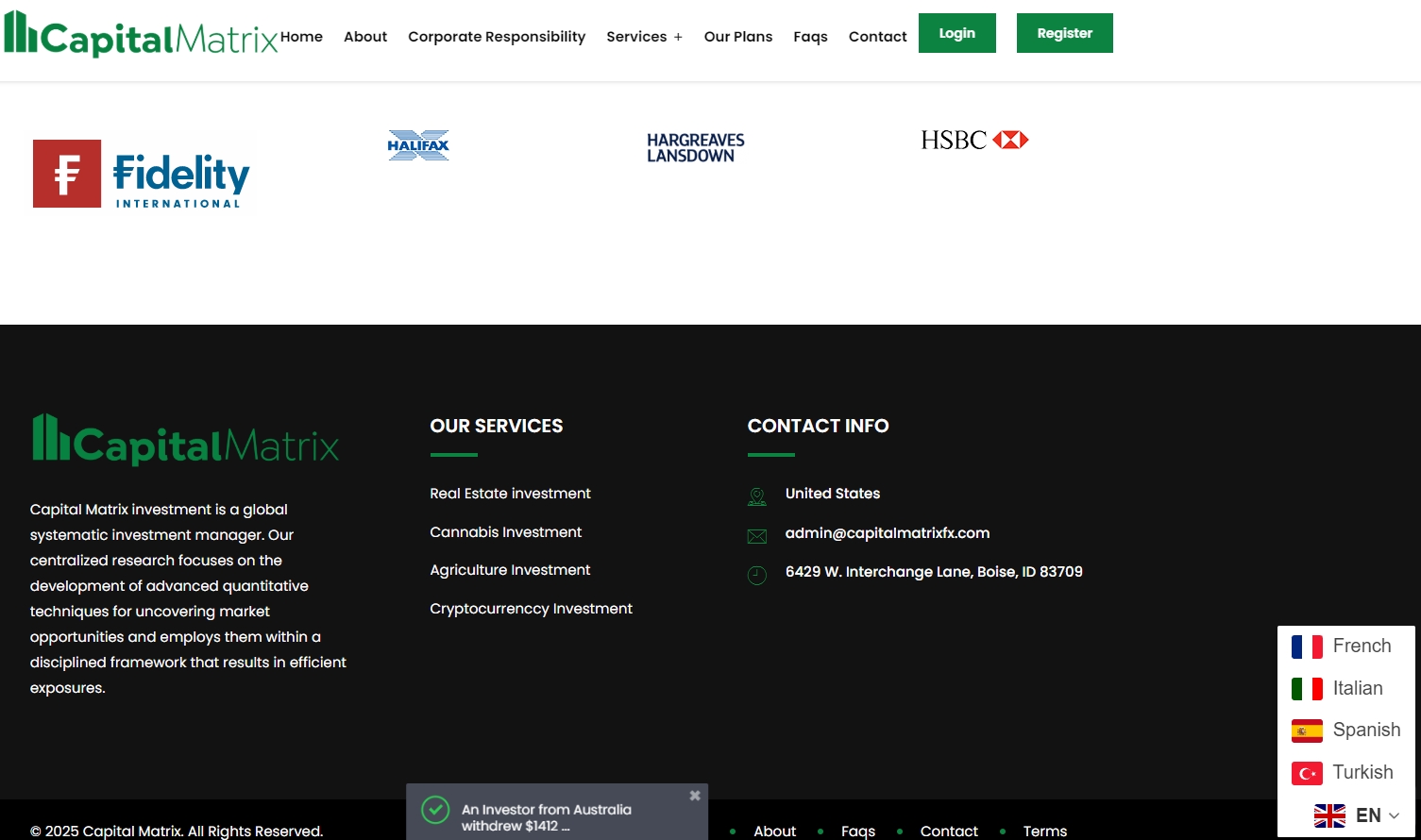Click the Hargreaves Lansdown partner logo
The image size is (1421, 840).
click(696, 148)
